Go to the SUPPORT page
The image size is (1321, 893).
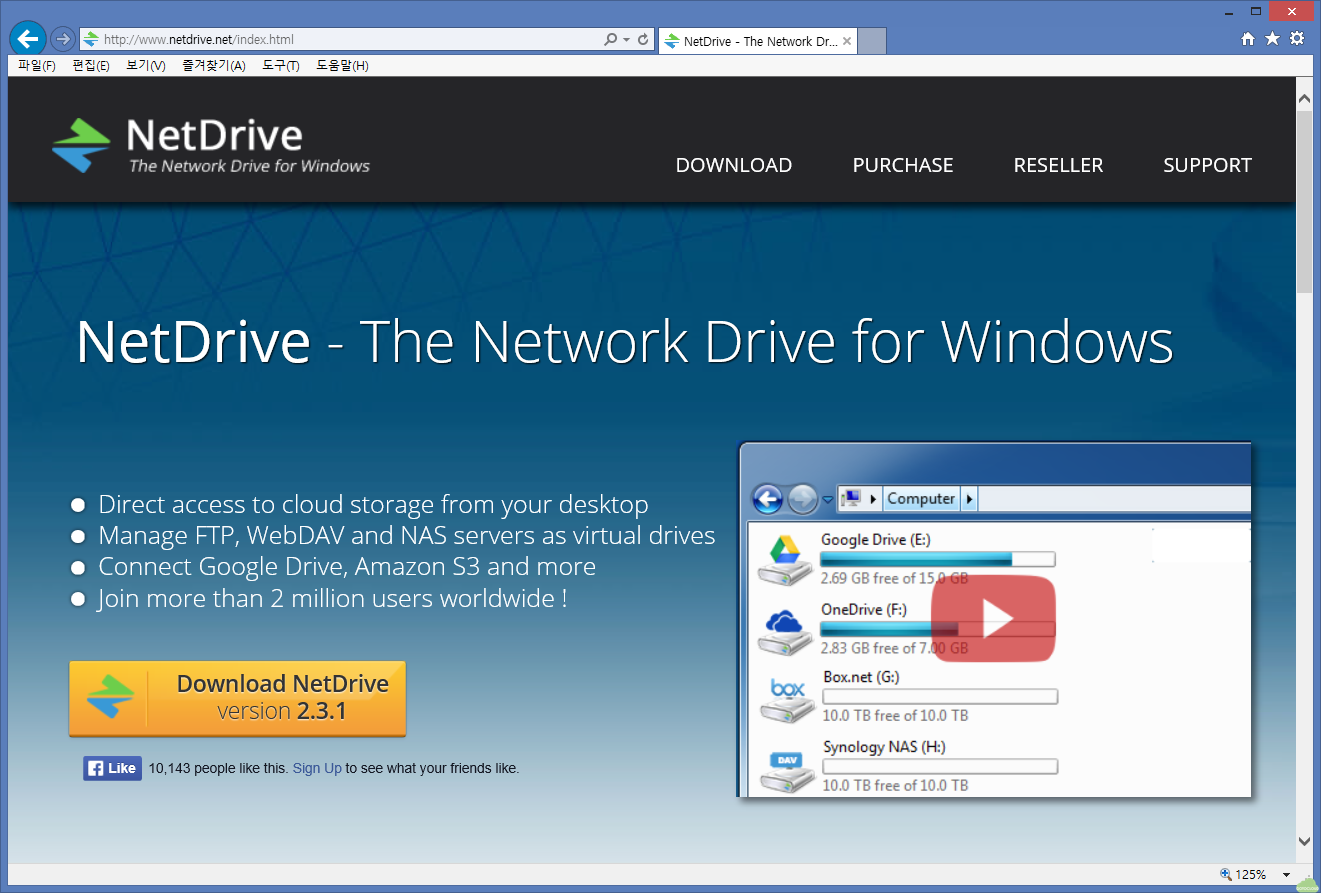pyautogui.click(x=1207, y=165)
